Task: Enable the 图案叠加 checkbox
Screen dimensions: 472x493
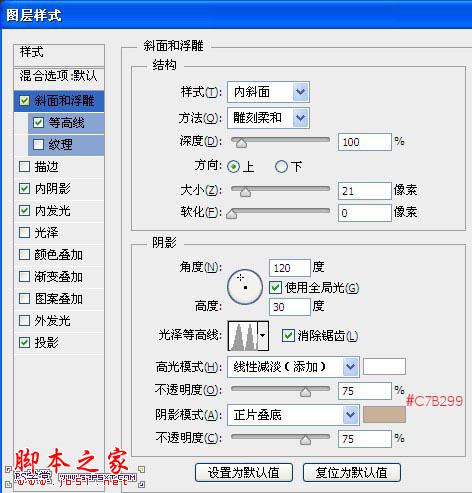Action: [x=24, y=299]
